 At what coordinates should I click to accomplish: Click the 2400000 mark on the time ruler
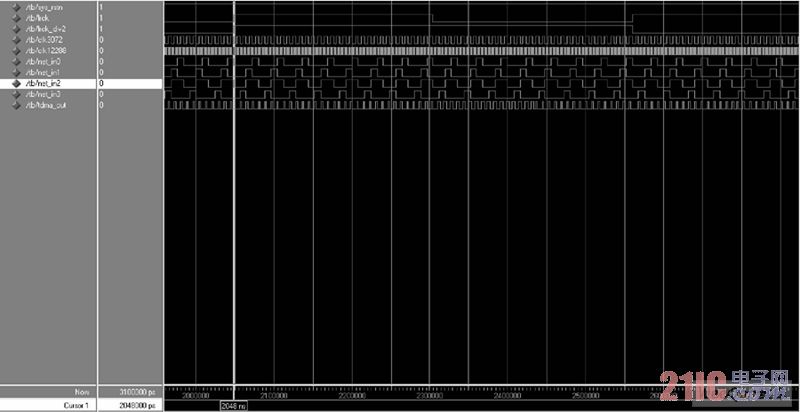[505, 395]
